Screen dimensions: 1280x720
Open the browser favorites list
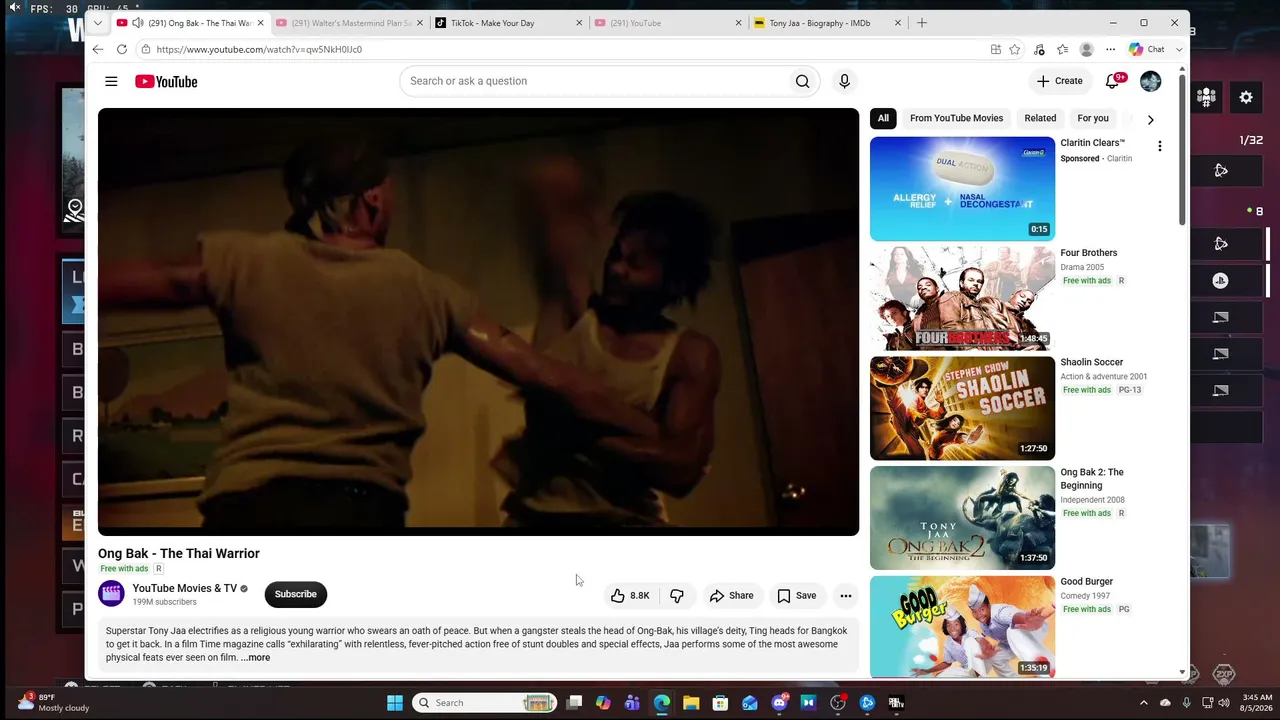[x=1062, y=49]
